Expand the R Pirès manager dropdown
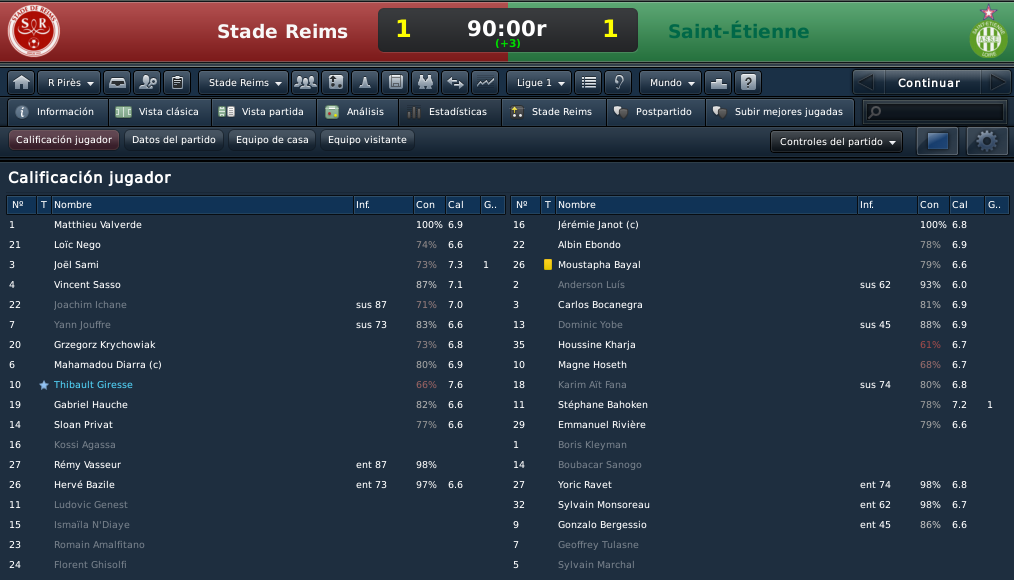The image size is (1014, 580). pos(69,83)
